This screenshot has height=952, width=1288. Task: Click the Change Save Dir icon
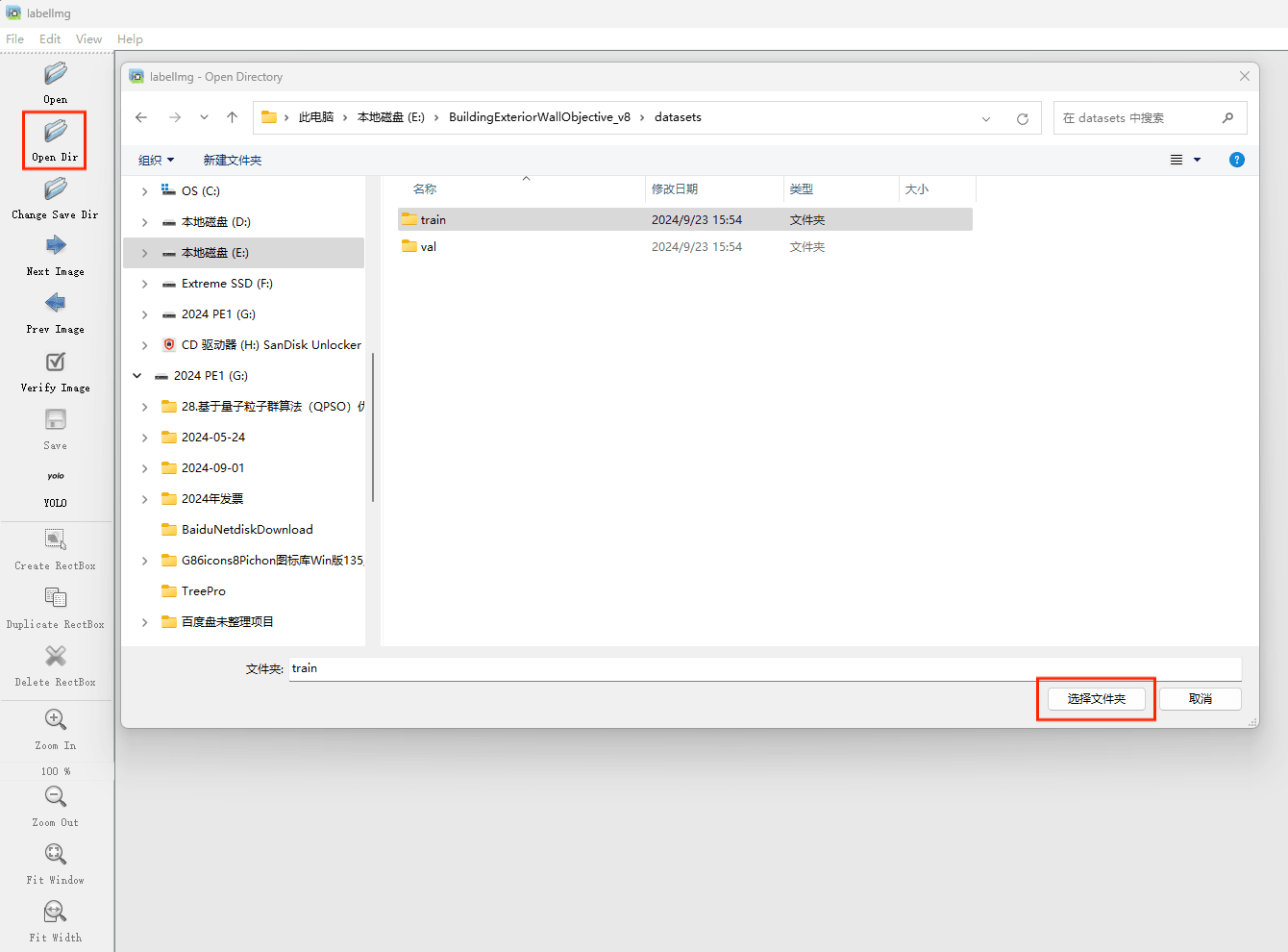[x=56, y=188]
